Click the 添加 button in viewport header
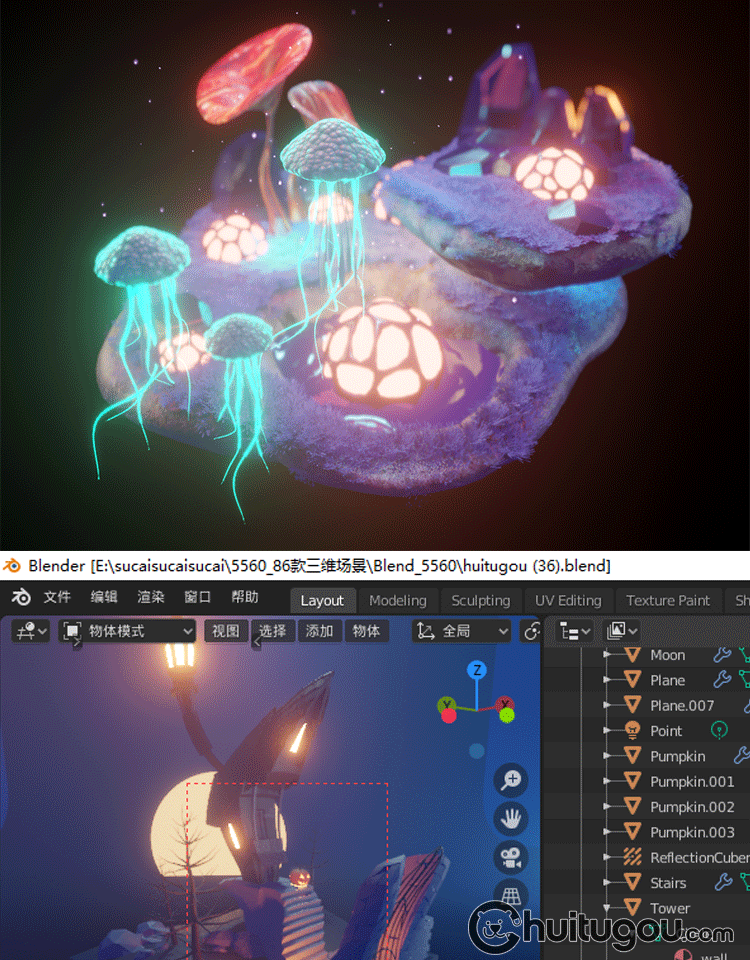The width and height of the screenshot is (750, 960). (319, 631)
